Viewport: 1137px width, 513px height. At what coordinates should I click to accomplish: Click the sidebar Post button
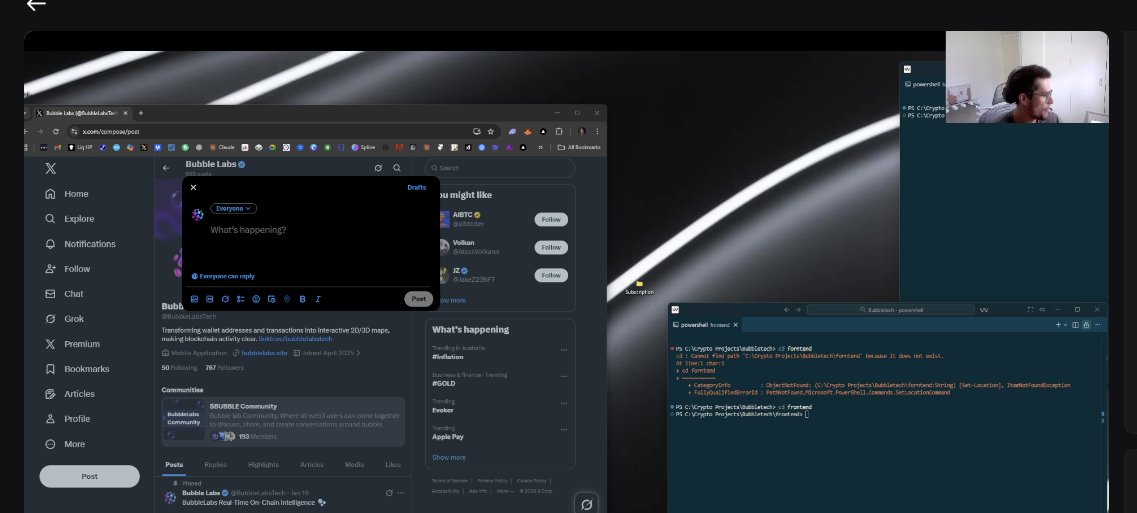[x=89, y=476]
